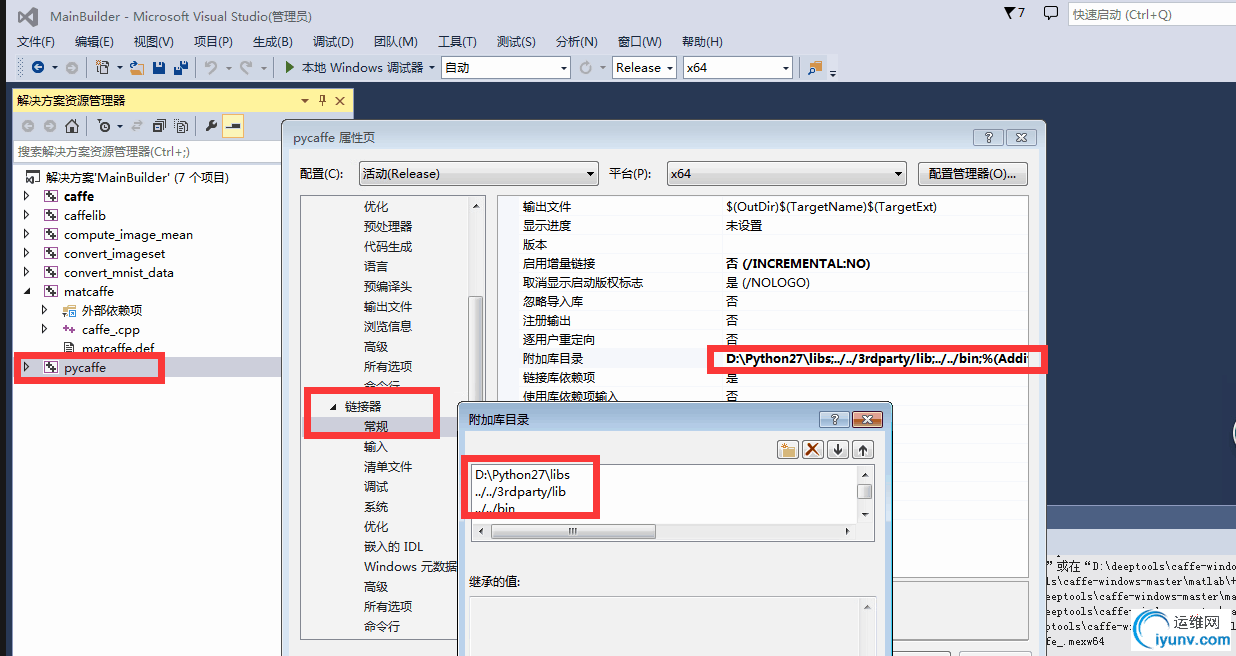Close the Solution Explorer panel

click(340, 100)
